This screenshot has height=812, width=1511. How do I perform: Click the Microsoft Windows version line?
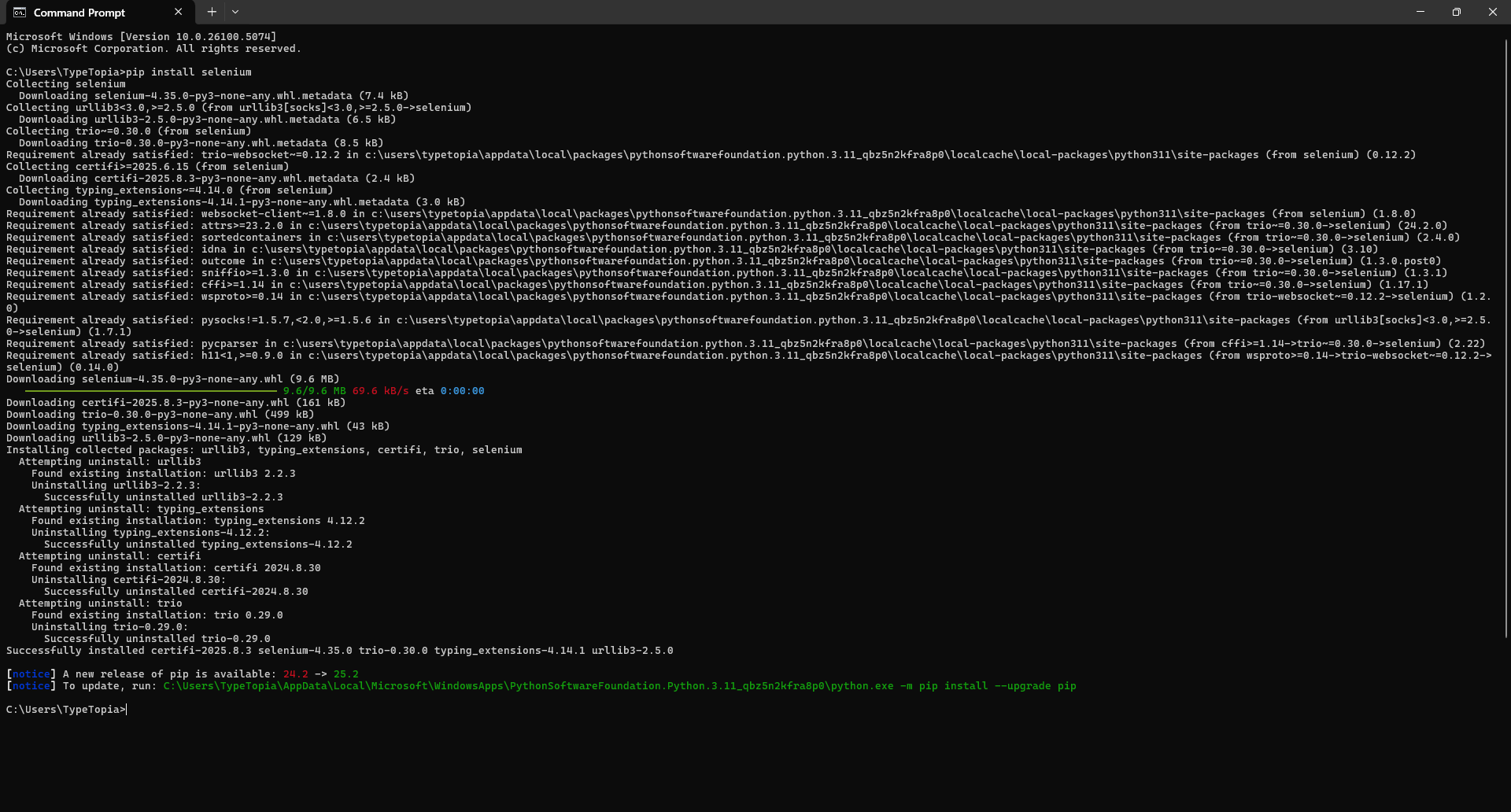tap(141, 37)
